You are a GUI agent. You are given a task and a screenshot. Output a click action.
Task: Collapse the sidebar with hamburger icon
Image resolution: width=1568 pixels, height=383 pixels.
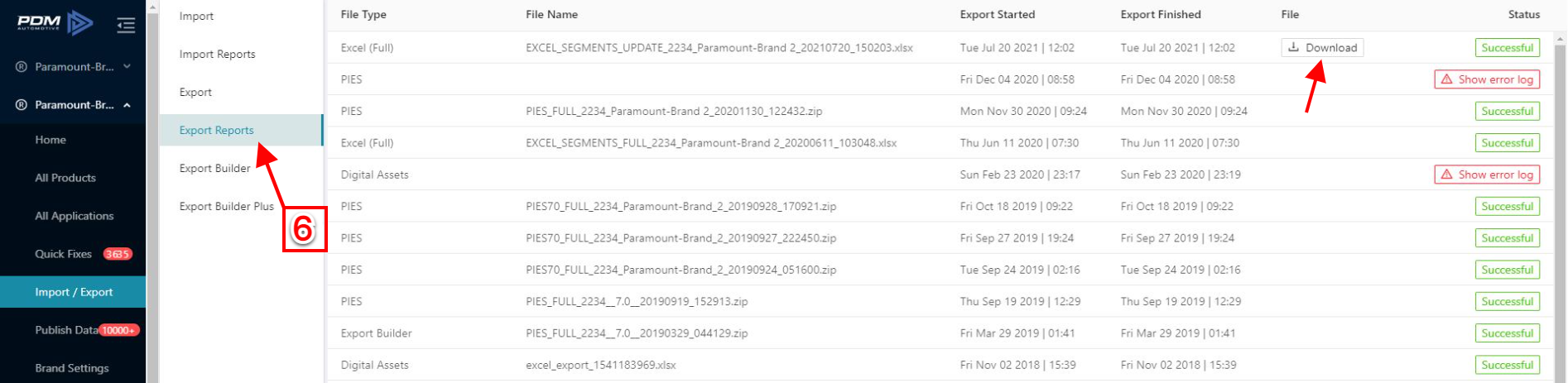point(126,26)
